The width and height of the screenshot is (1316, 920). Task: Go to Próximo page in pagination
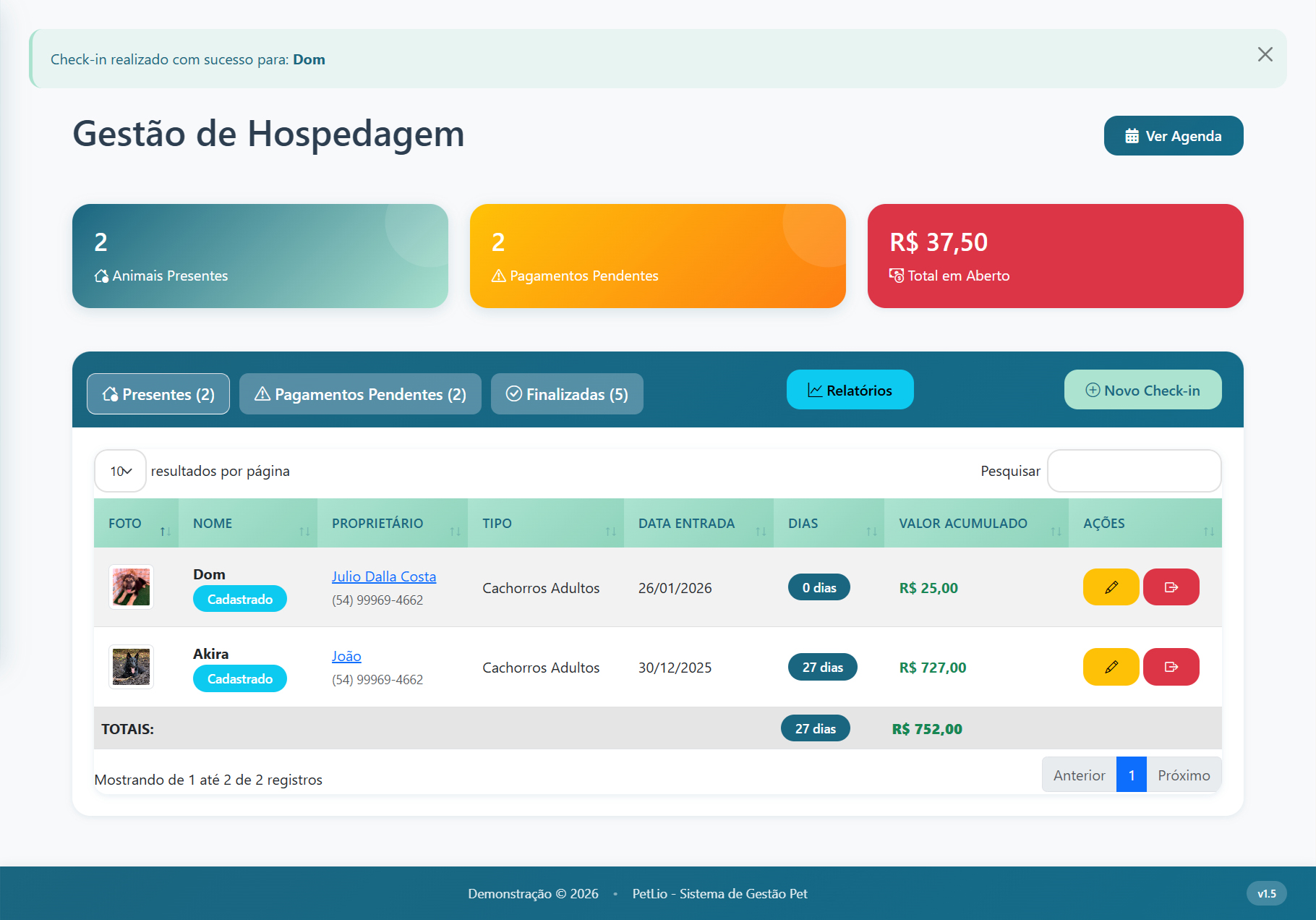click(1183, 775)
